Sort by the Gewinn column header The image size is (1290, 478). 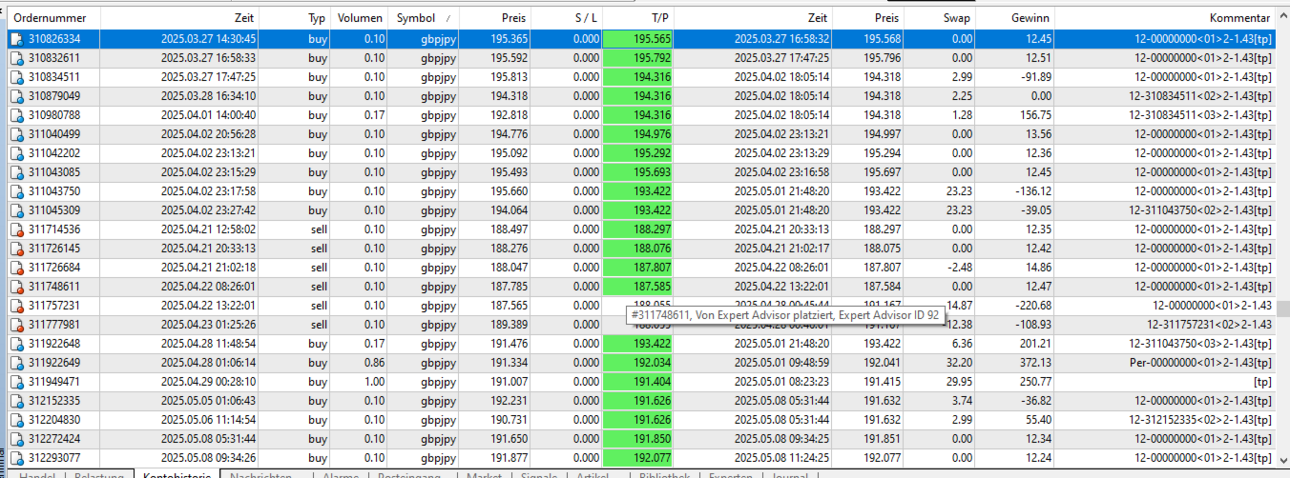[x=1015, y=18]
